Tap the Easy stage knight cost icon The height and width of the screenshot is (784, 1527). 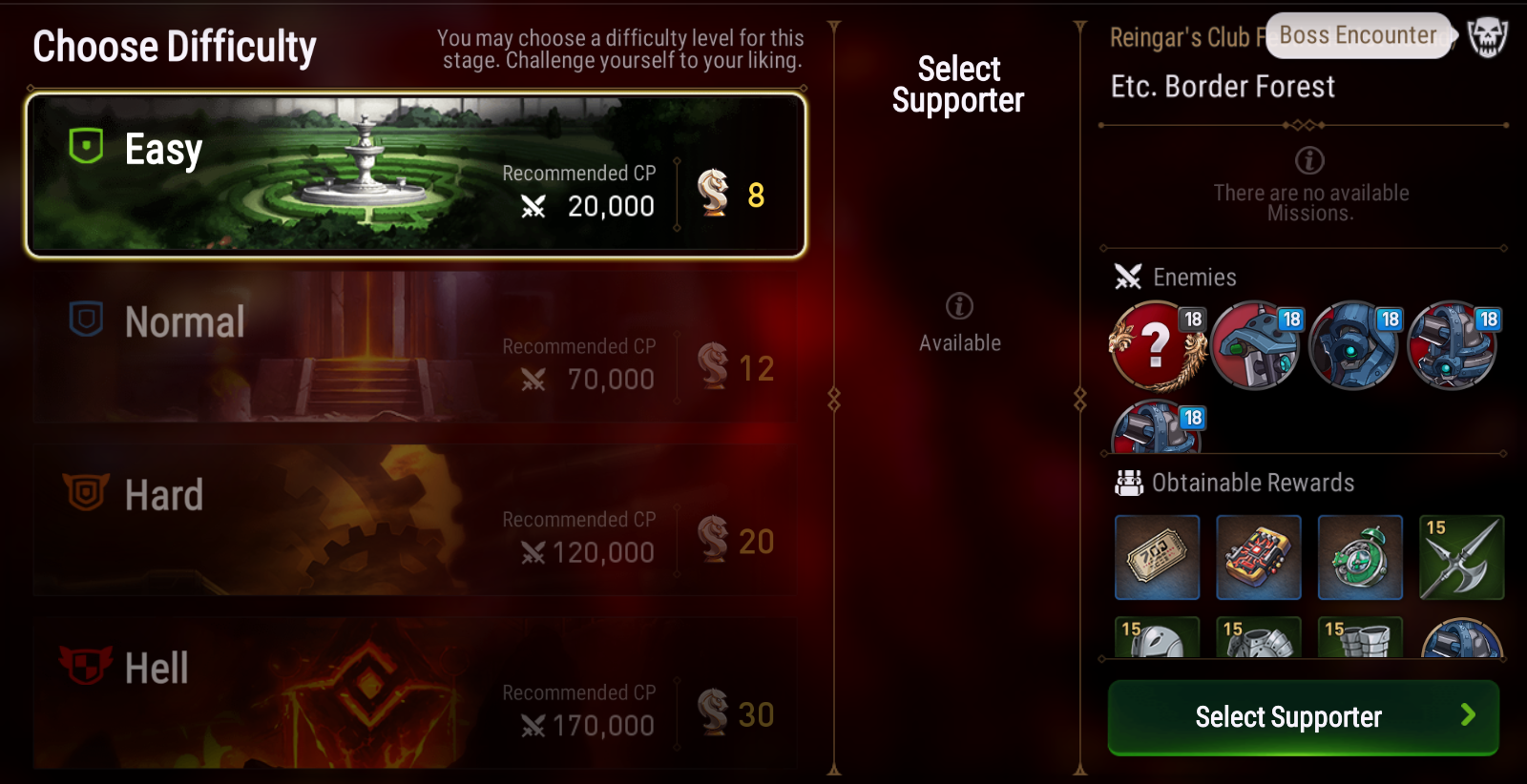pos(713,193)
